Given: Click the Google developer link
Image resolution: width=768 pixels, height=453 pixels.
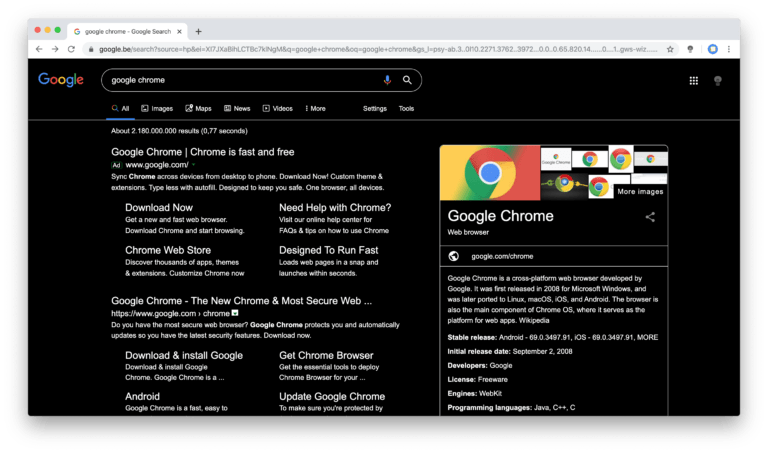Looking at the screenshot, I should click(501, 365).
